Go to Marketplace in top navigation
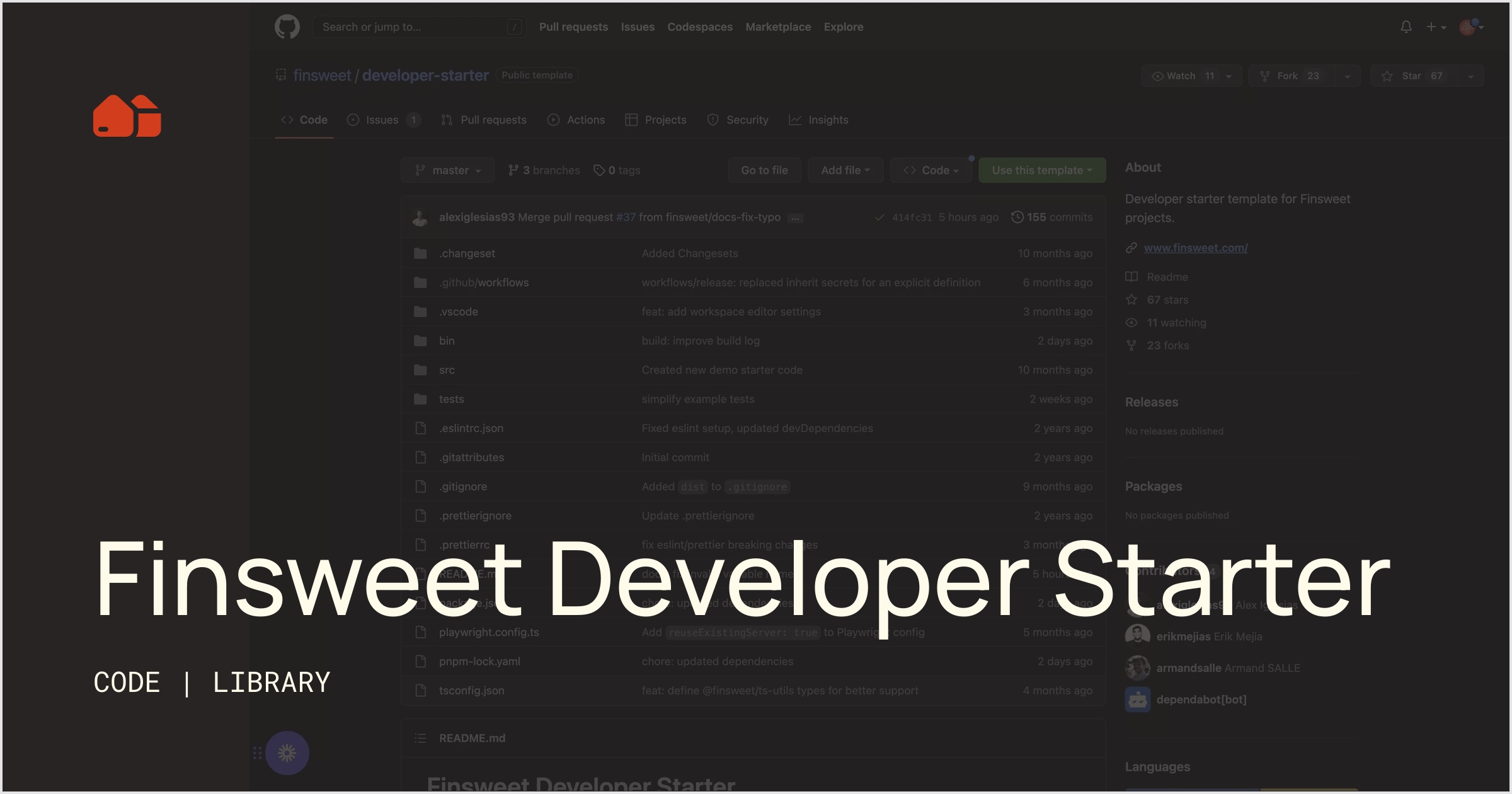Screen dimensions: 1512x794 pos(778,27)
